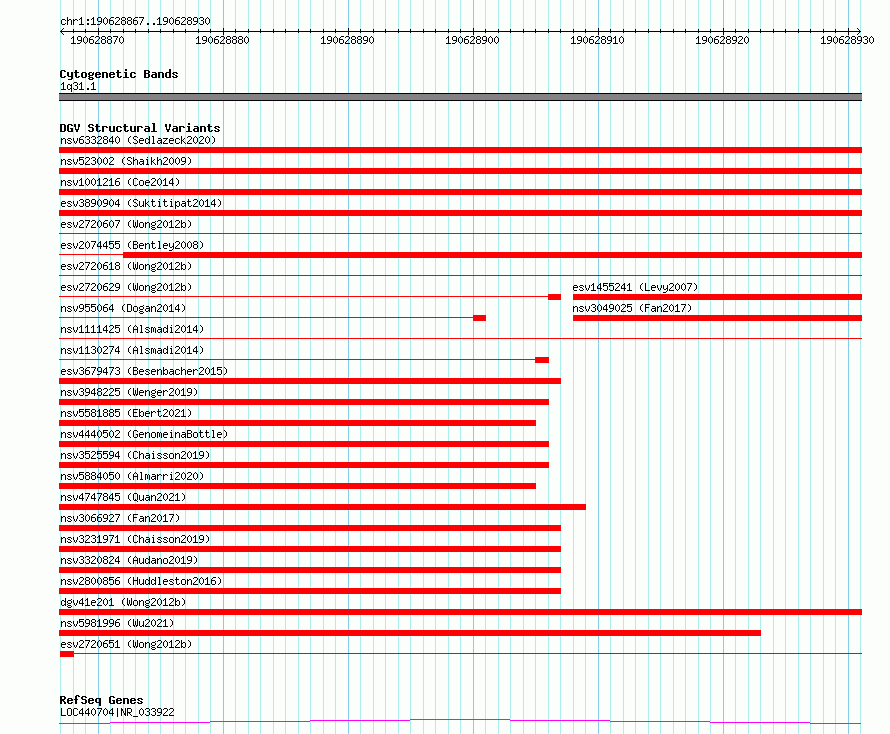Image resolution: width=890 pixels, height=734 pixels.
Task: Open the nsv523002 (Shaikh2009) variant label
Action: [126, 161]
